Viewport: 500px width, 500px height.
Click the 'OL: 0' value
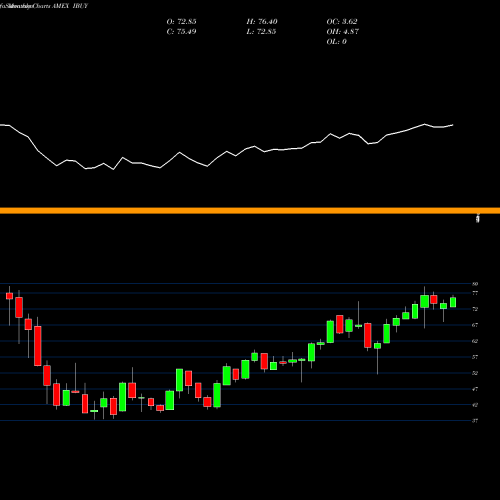pos(336,42)
